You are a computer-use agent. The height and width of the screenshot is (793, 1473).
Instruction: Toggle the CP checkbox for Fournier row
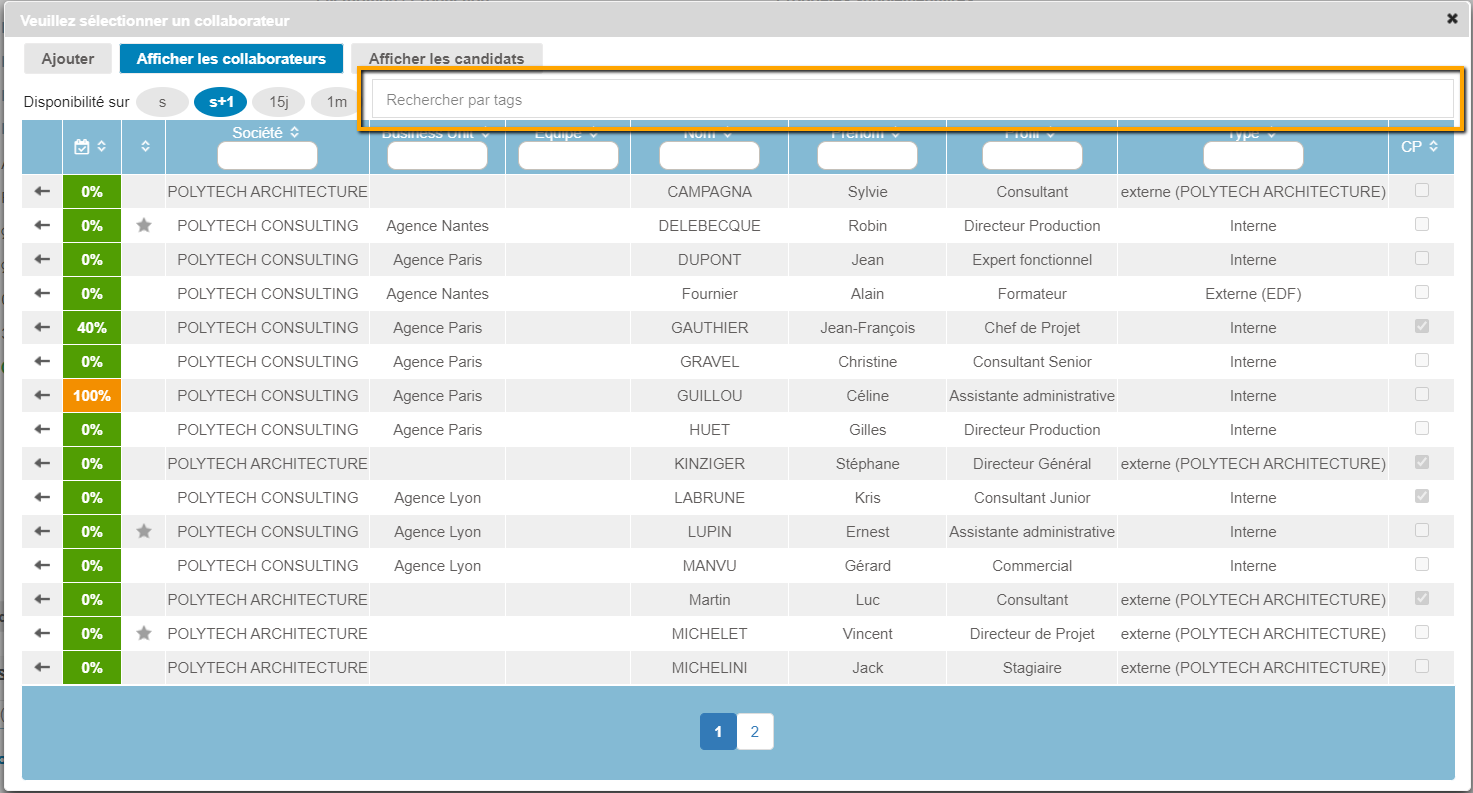click(x=1421, y=293)
